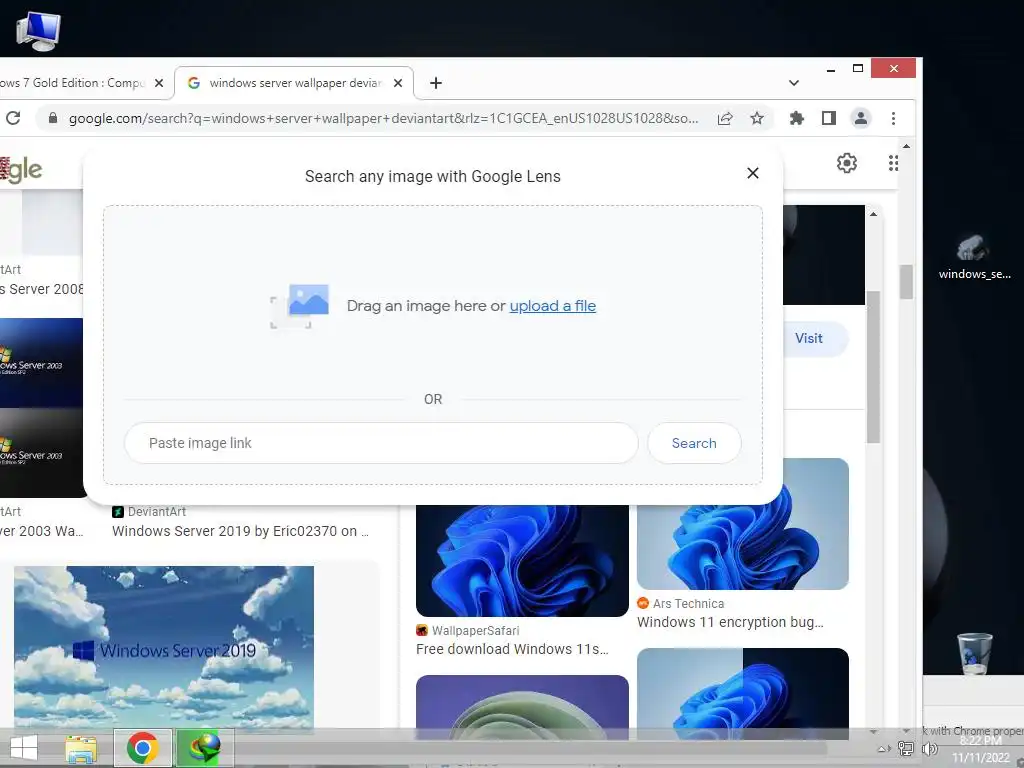This screenshot has width=1024, height=768.
Task: Open the split light-dark Windows 11 thumbnail
Action: tap(743, 694)
